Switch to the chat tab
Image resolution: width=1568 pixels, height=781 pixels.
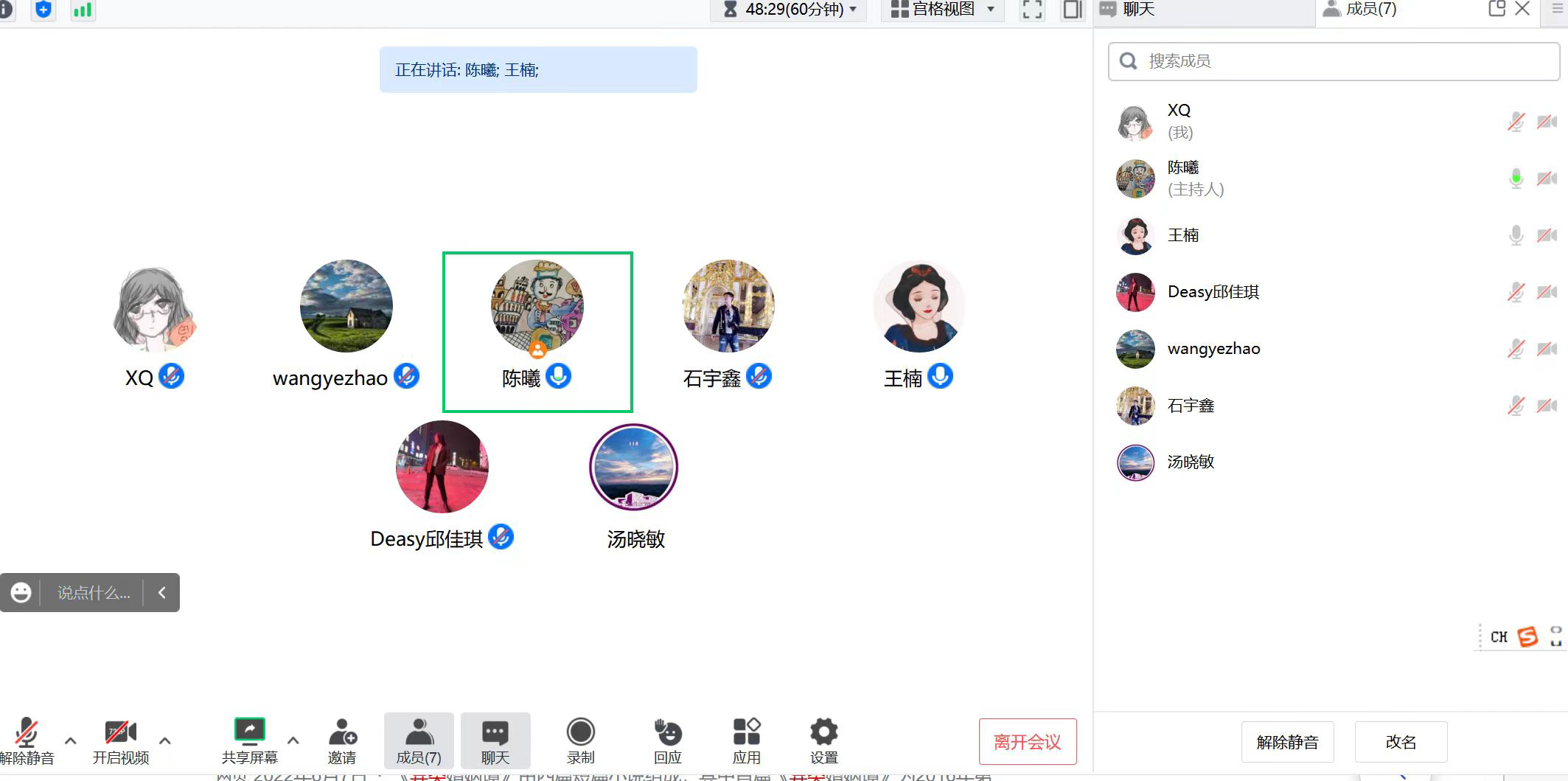pos(1128,10)
